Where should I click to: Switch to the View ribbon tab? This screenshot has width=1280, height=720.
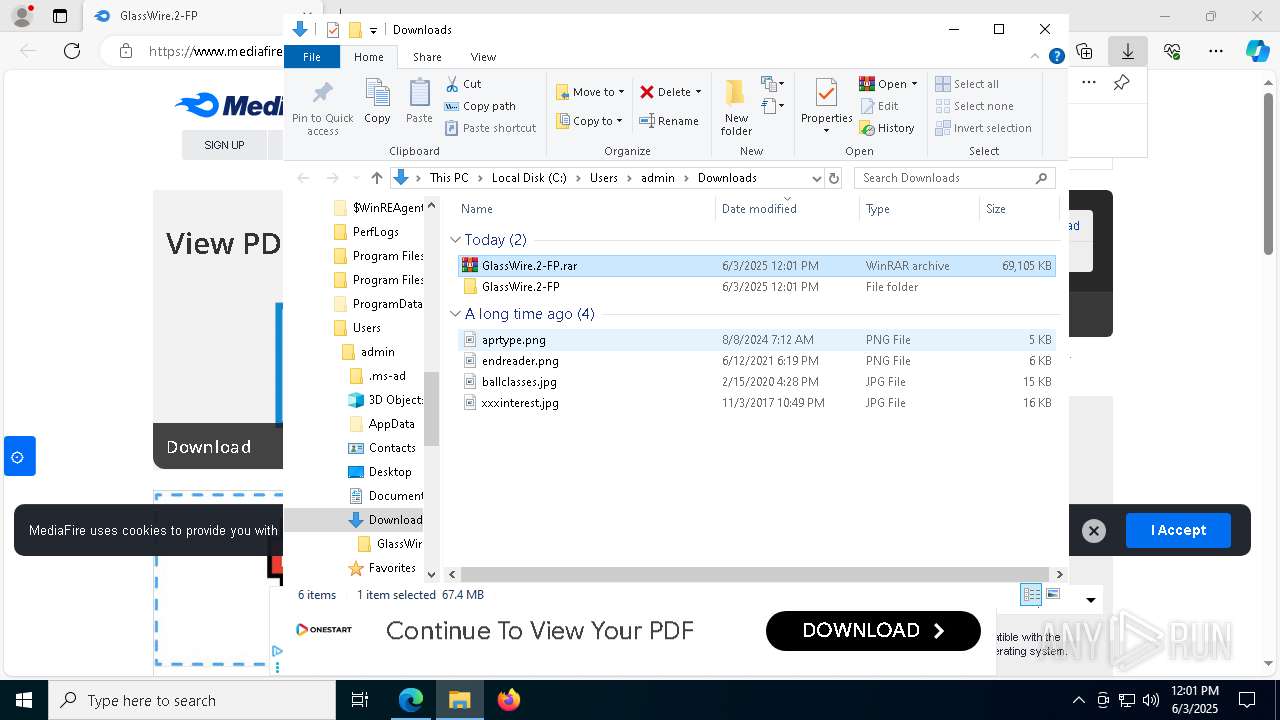click(483, 57)
